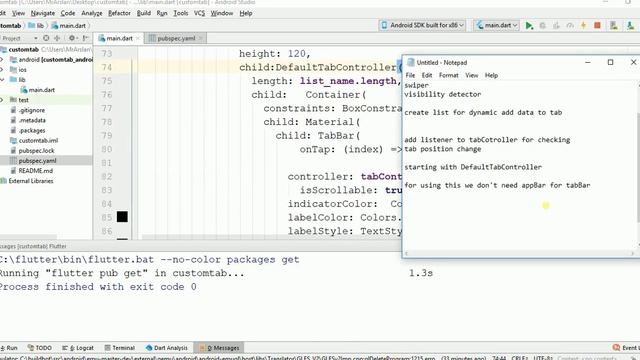Open the Code menu
The image size is (640, 360).
tap(68, 13)
